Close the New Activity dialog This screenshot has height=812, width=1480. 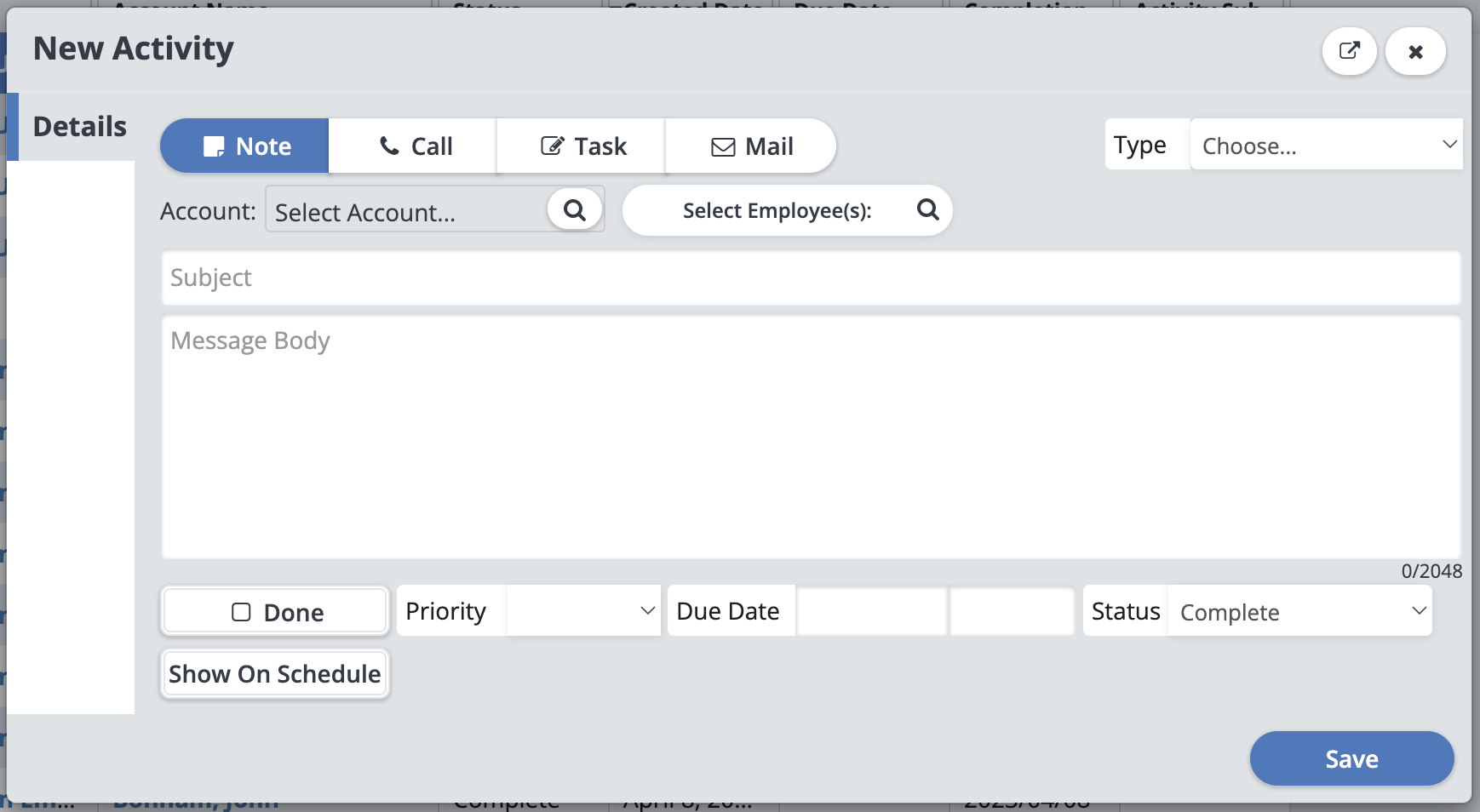click(x=1415, y=52)
